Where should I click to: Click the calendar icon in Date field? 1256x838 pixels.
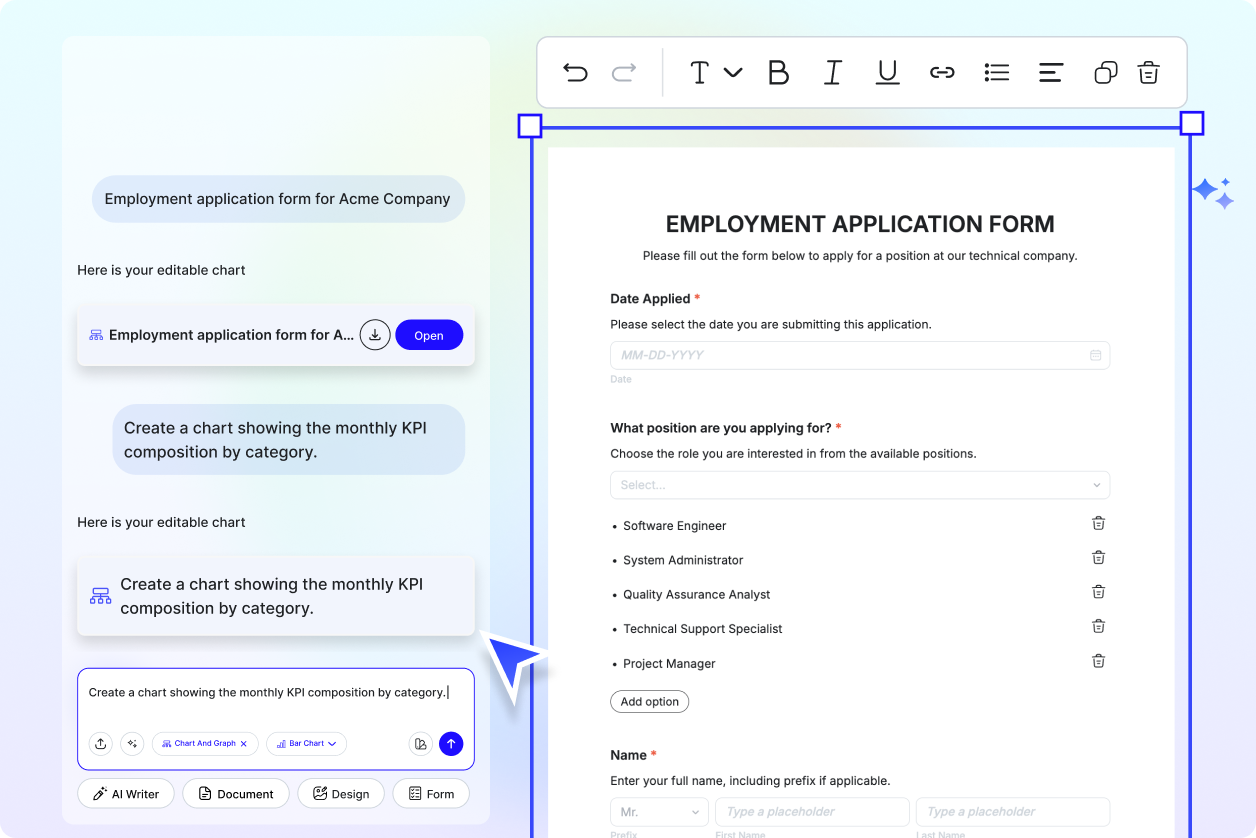pos(1095,355)
